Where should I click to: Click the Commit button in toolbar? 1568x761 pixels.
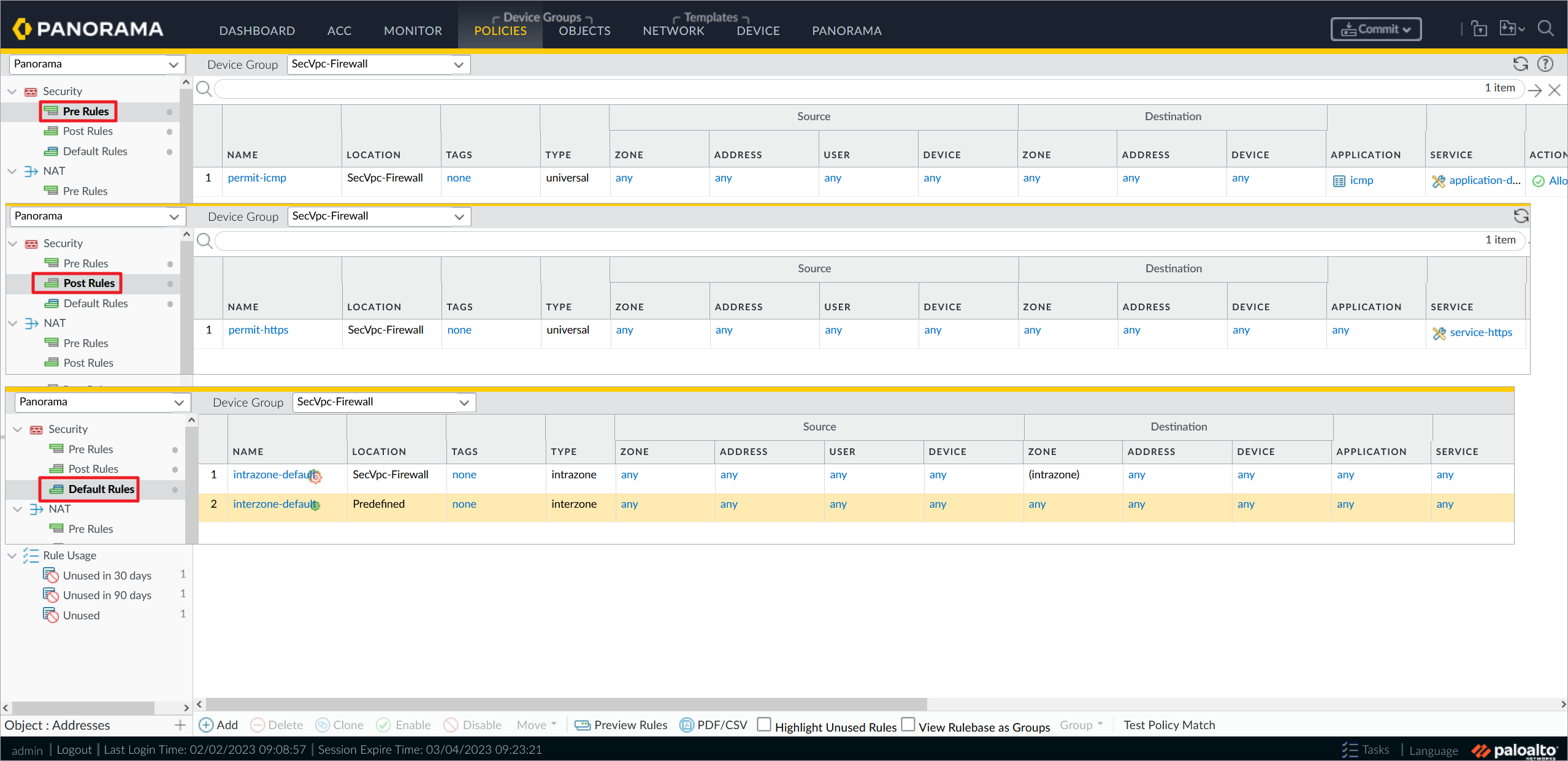(x=1375, y=29)
